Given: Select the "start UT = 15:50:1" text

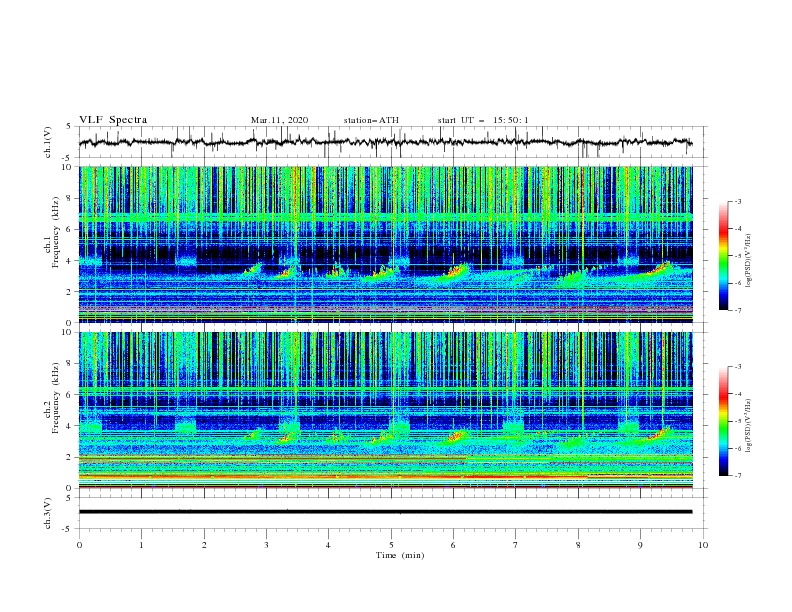Looking at the screenshot, I should [483, 120].
